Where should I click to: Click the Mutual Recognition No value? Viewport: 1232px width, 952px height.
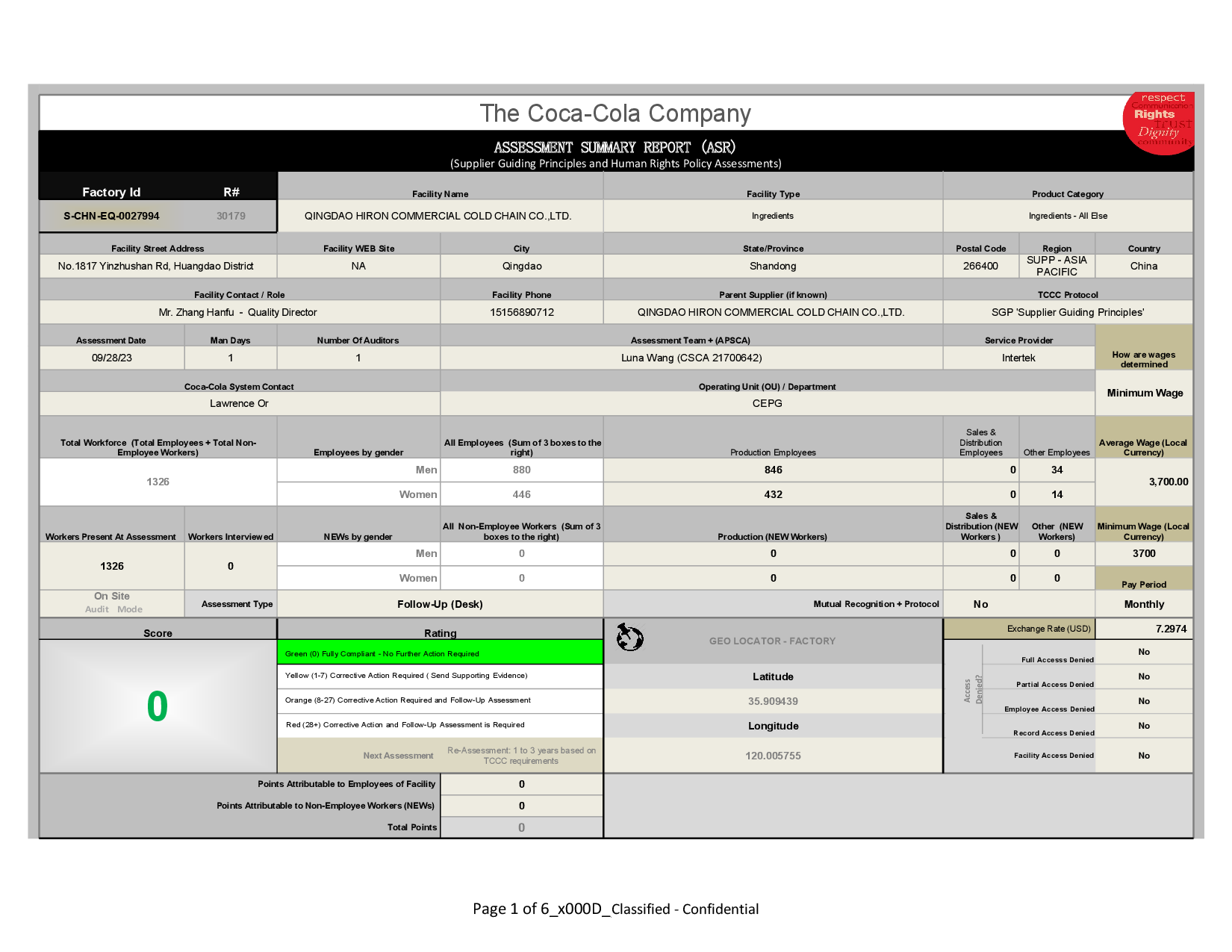pyautogui.click(x=980, y=604)
